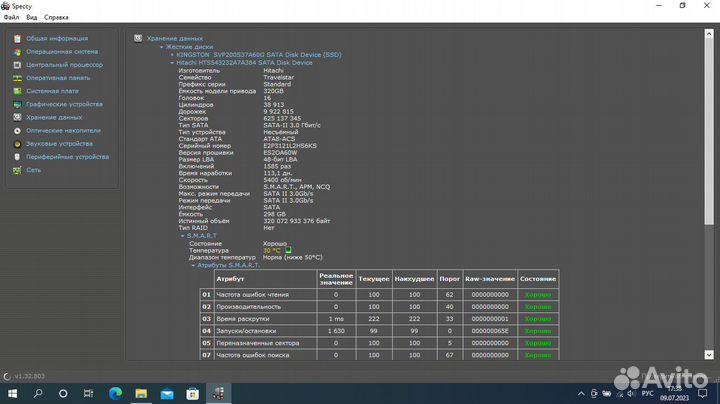The image size is (720, 404).
Task: Click the storage icon beside the Хранение данных heading
Action: point(138,39)
